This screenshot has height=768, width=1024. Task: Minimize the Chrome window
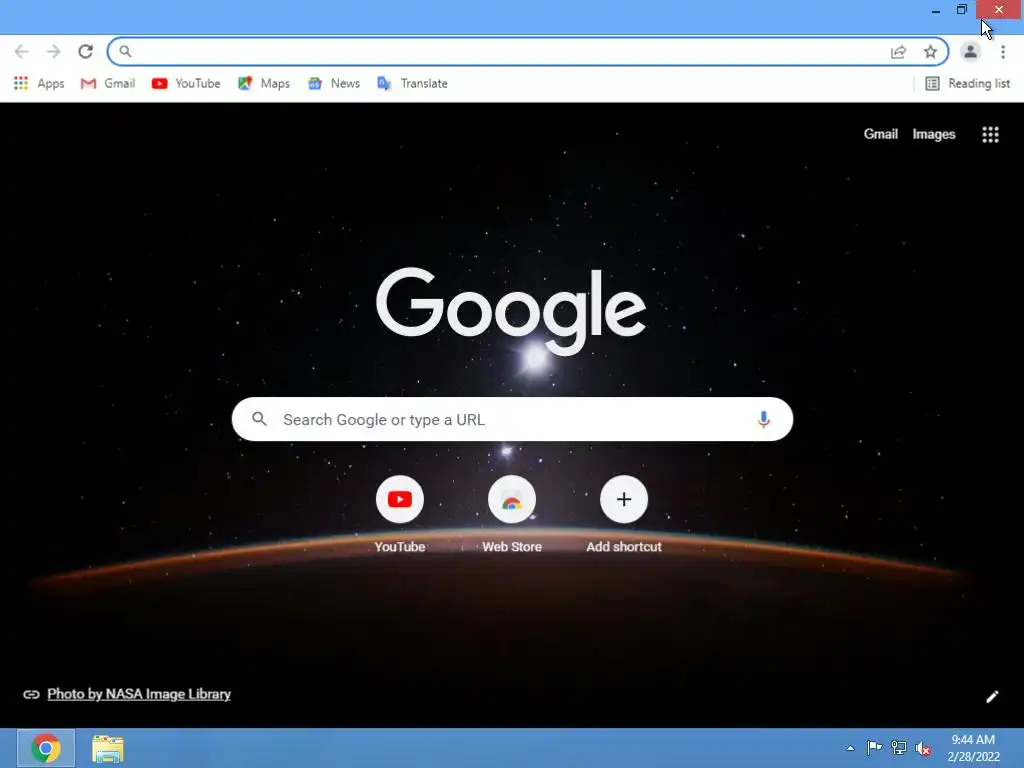[x=936, y=10]
